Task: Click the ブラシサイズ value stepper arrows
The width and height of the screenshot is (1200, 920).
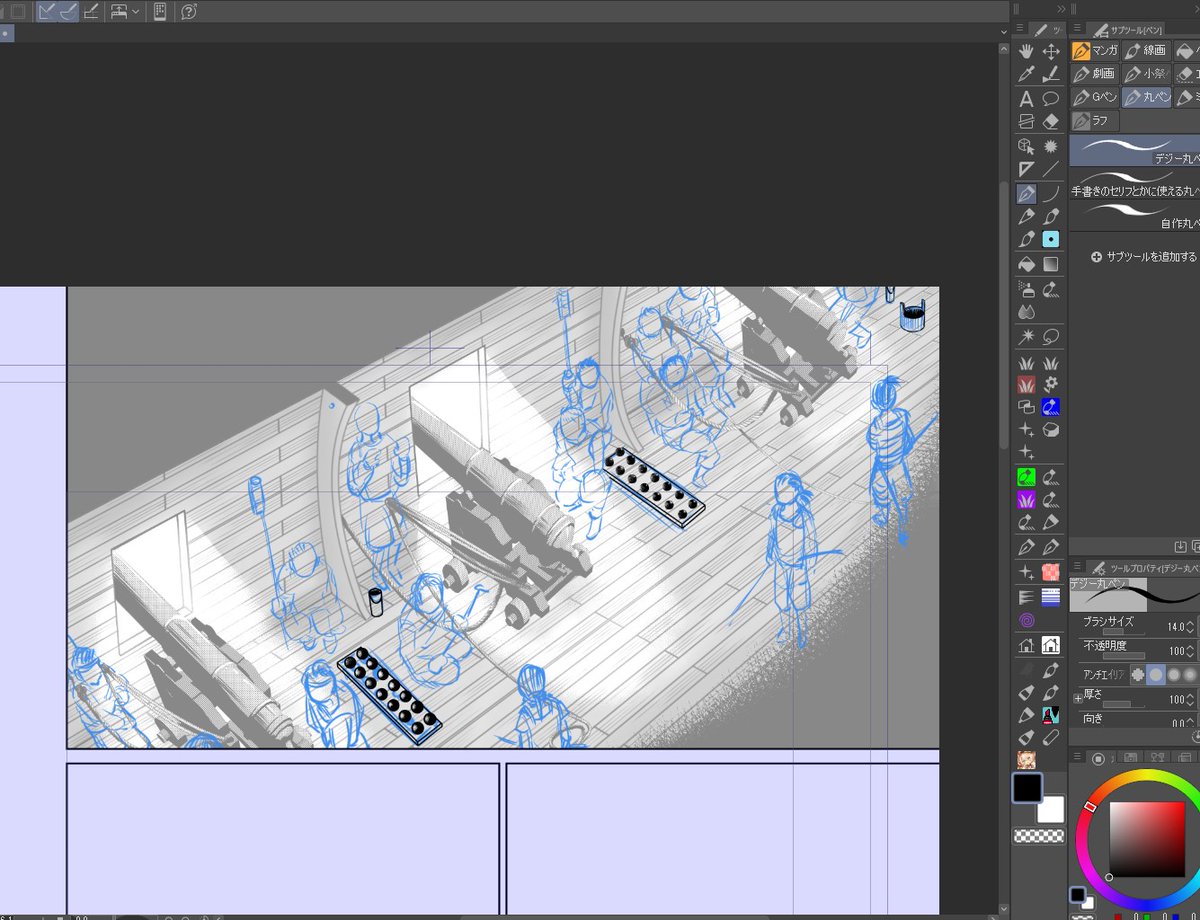Action: 1191,627
